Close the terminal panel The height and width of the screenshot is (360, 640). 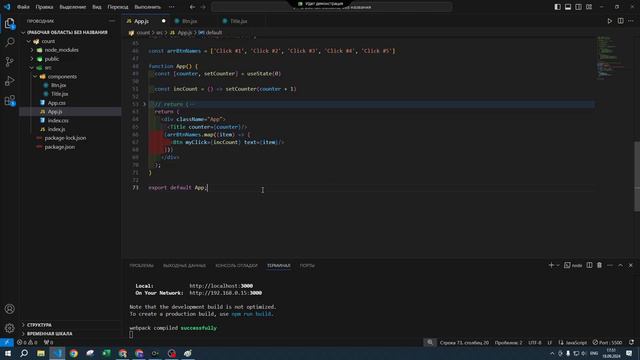click(631, 265)
